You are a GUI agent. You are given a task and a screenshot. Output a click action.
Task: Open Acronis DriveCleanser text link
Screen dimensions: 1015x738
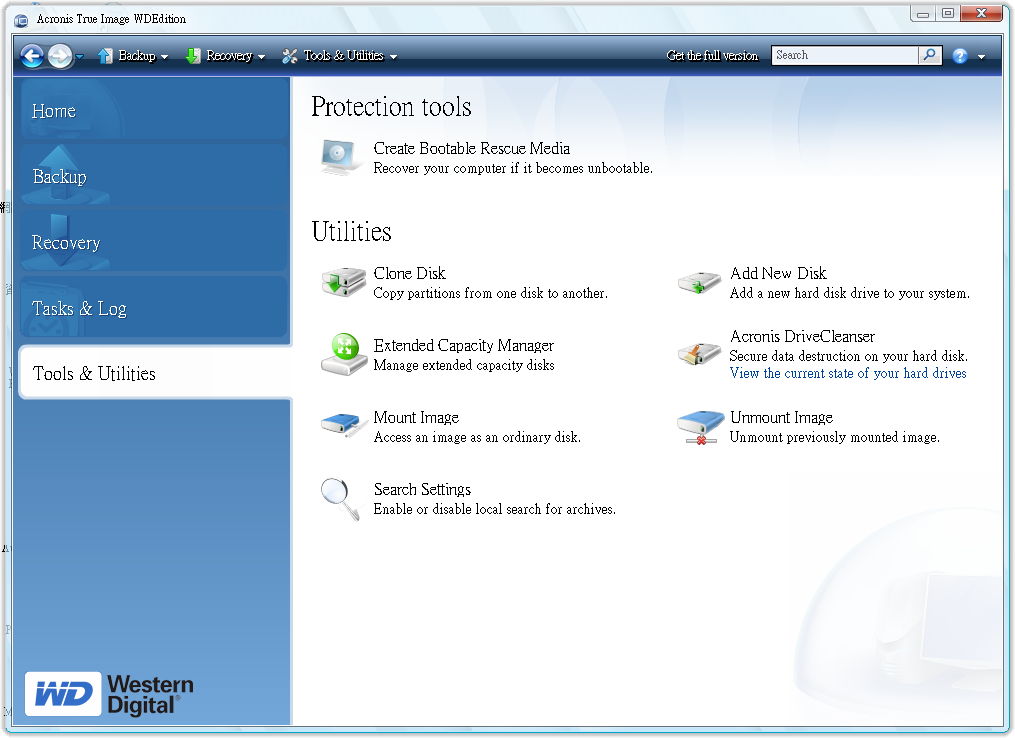tap(802, 337)
